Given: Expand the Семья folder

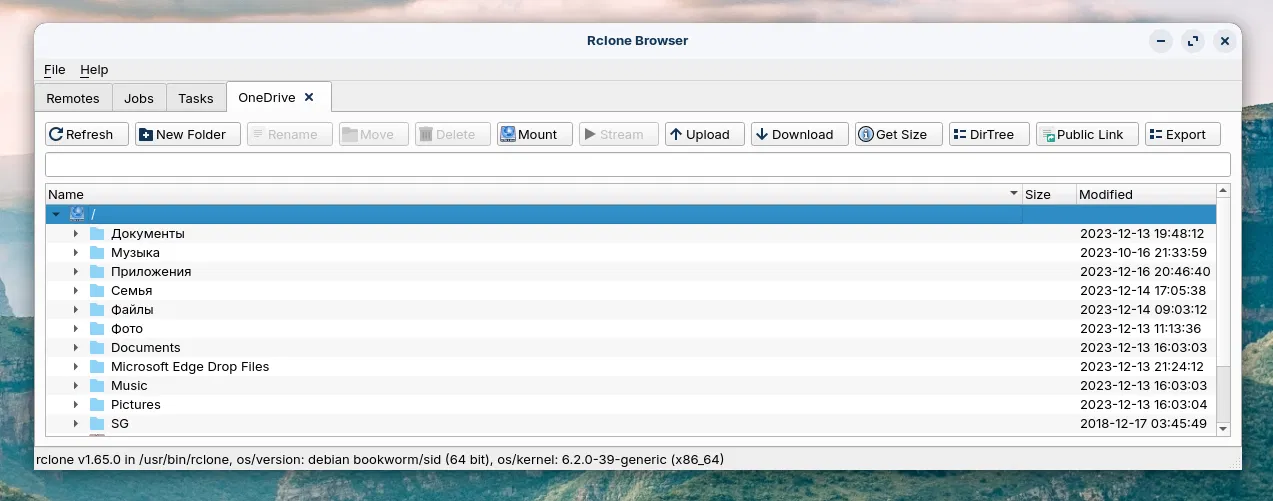Looking at the screenshot, I should 75,290.
